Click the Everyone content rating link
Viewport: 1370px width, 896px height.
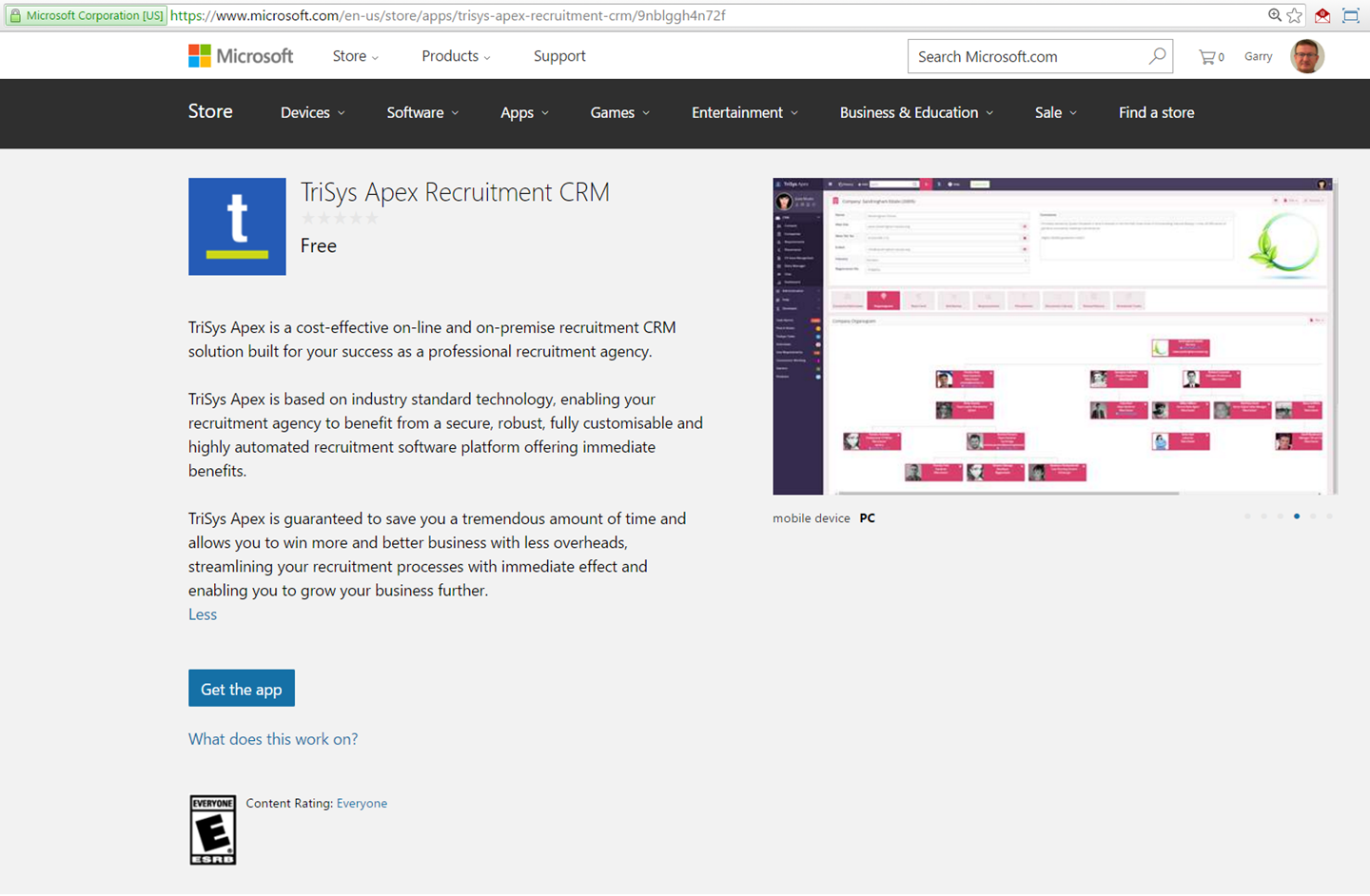point(362,804)
